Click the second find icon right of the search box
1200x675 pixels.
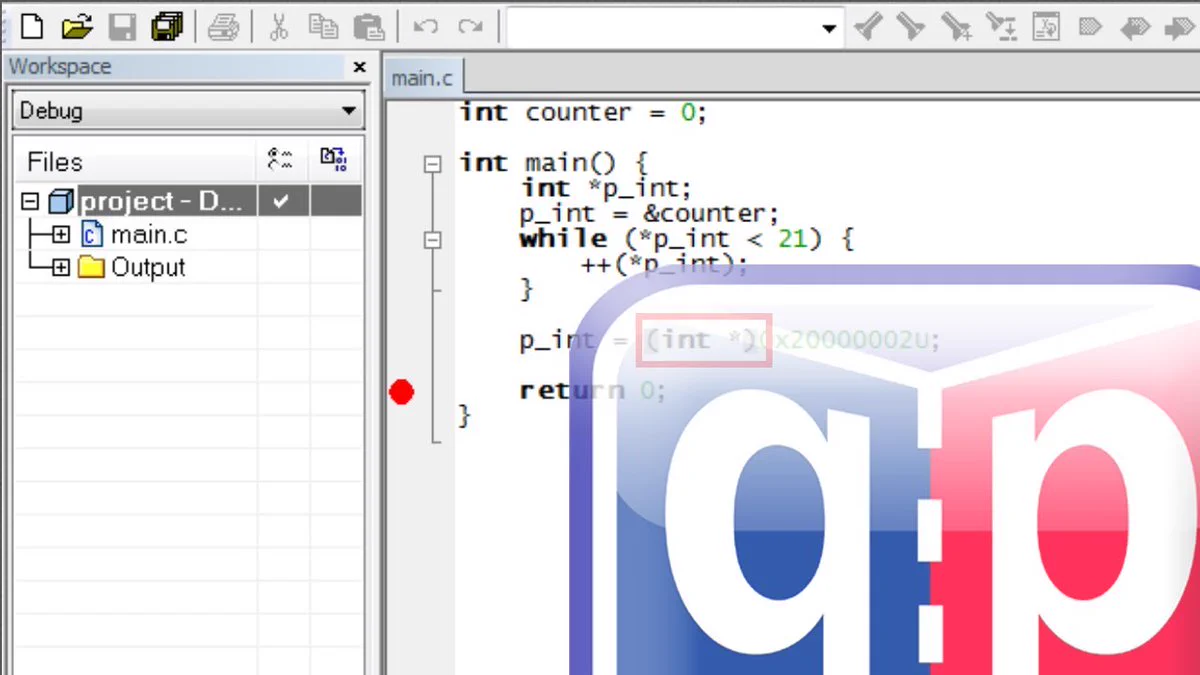(910, 27)
